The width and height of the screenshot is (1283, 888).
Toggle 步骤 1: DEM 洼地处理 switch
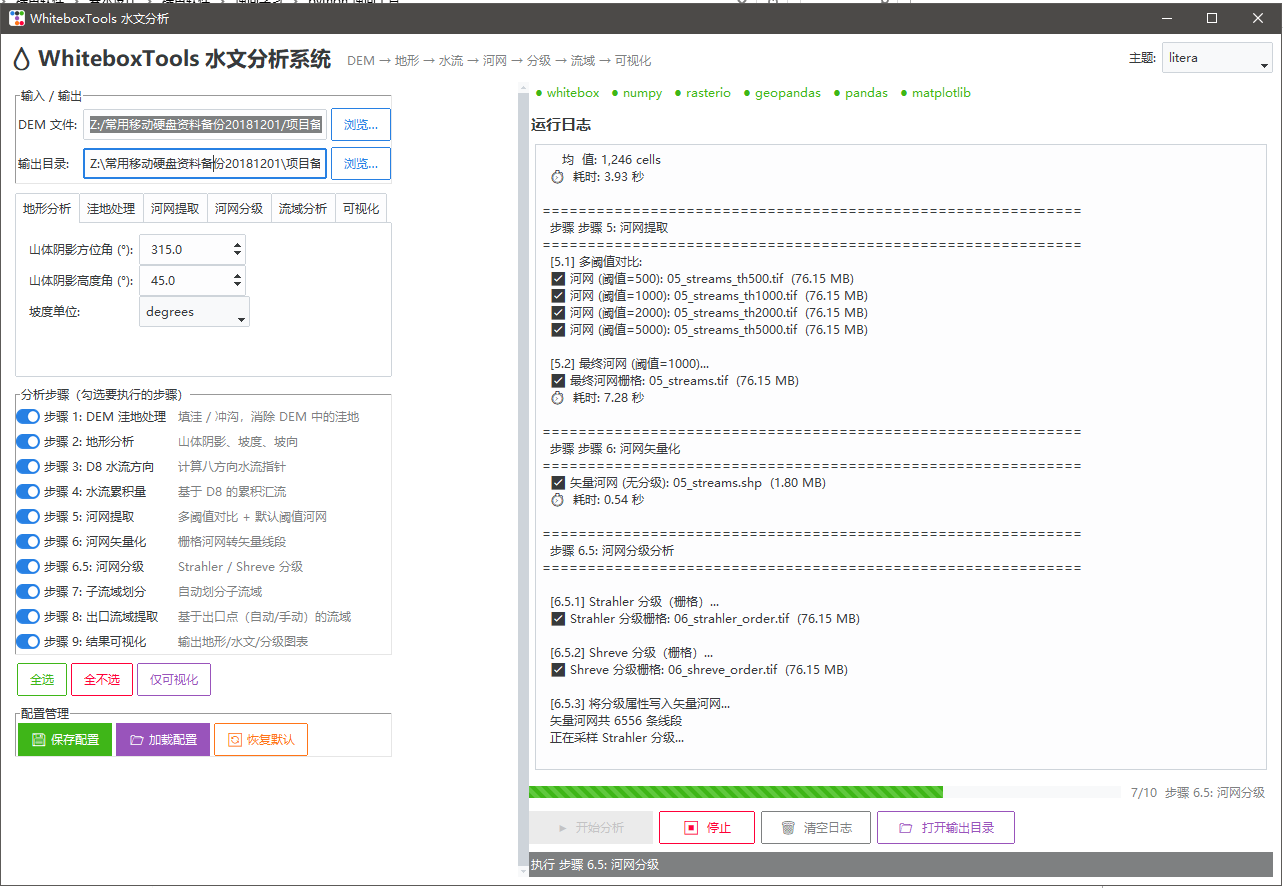pos(28,417)
